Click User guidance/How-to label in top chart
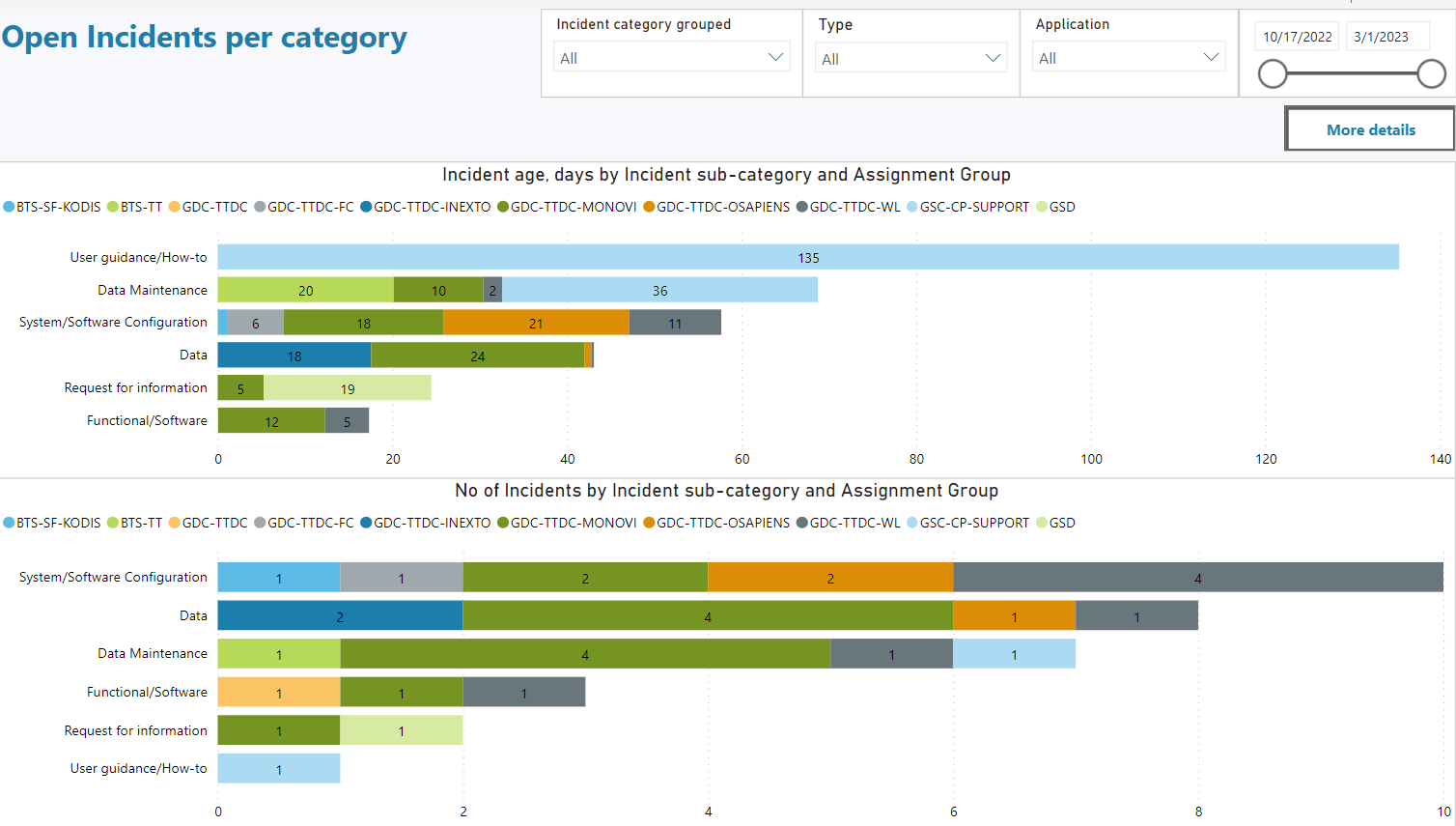The width and height of the screenshot is (1456, 826). [x=138, y=257]
